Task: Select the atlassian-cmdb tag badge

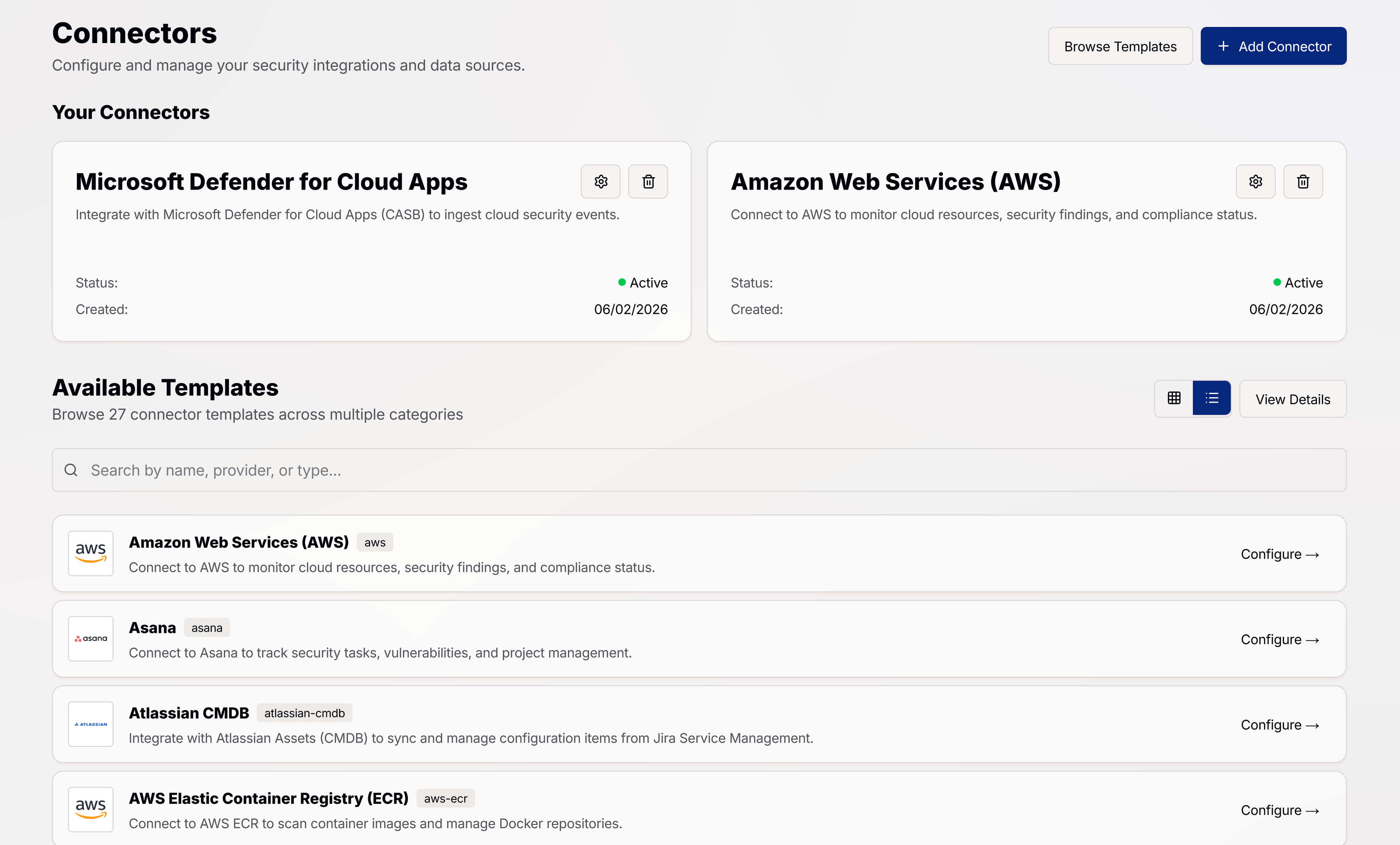Action: click(304, 713)
